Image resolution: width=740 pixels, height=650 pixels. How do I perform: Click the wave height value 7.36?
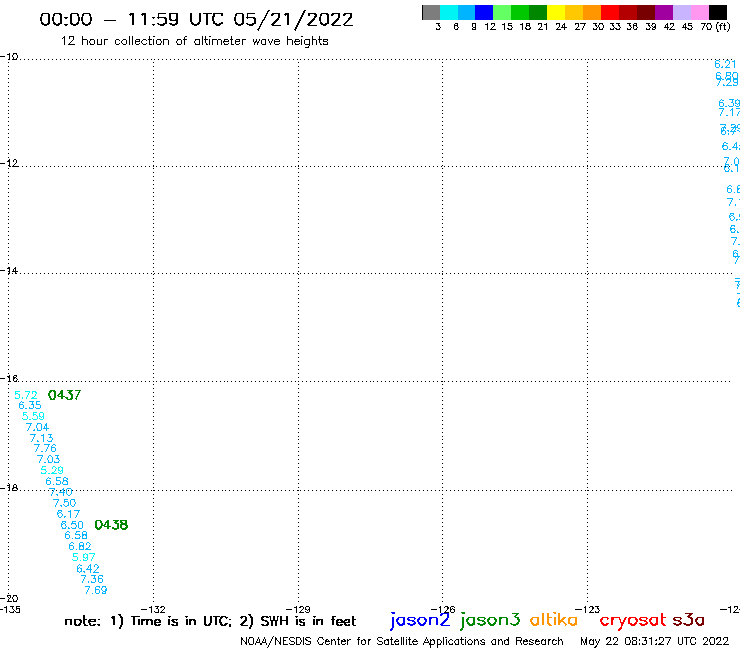pos(92,579)
